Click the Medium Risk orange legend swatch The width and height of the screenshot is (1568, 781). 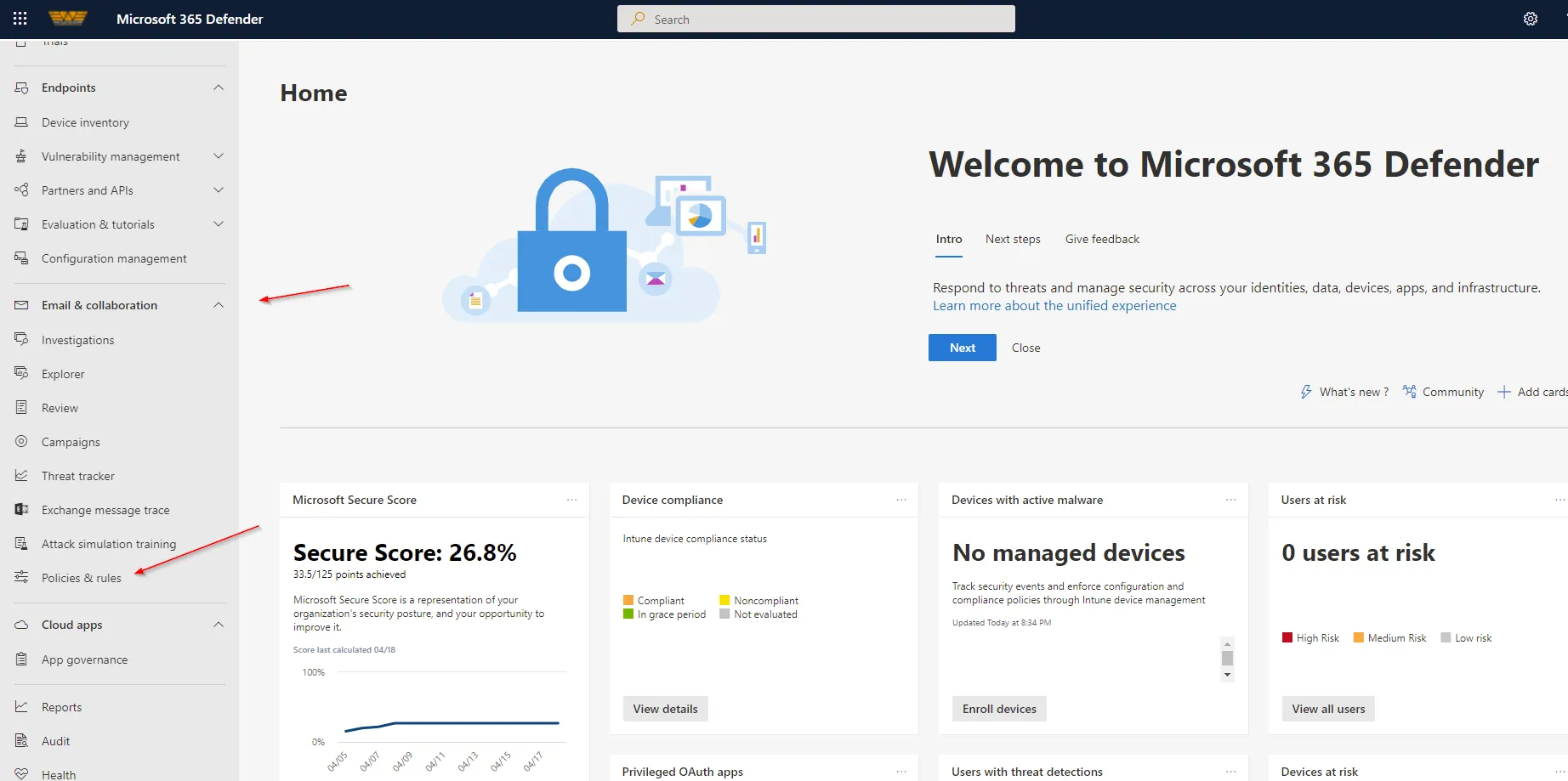click(1359, 637)
